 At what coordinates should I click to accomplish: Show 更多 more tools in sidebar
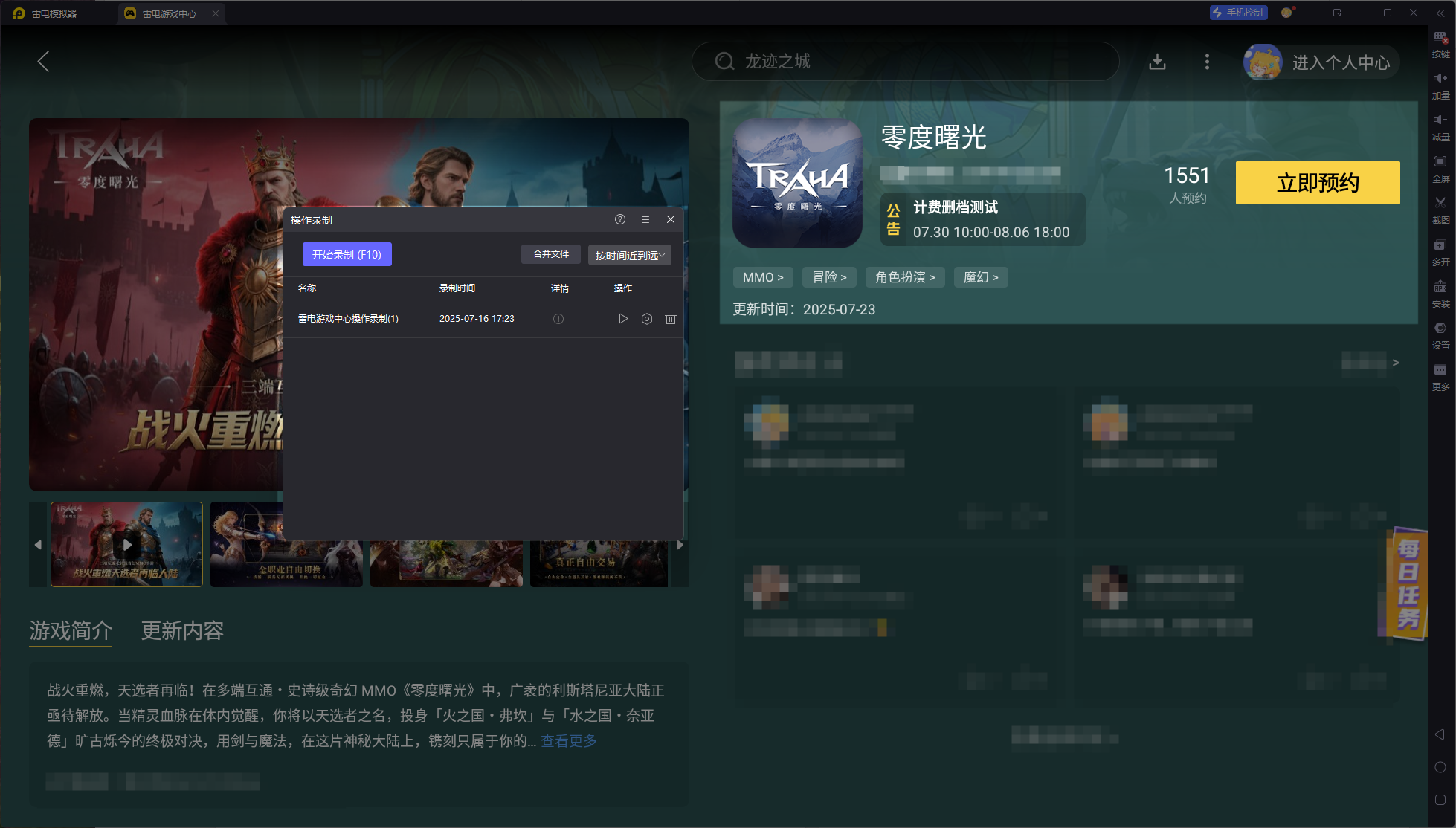(x=1440, y=378)
